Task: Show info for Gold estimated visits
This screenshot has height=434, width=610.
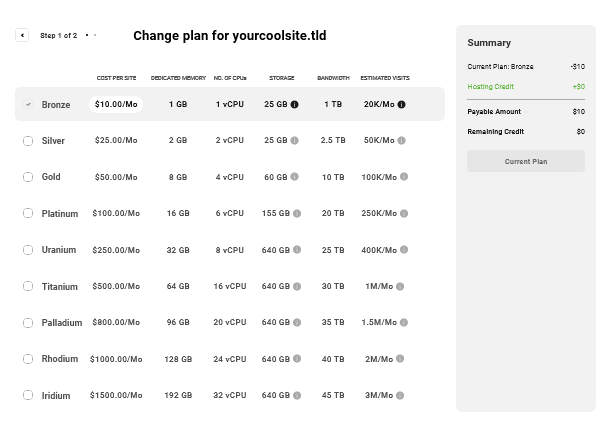Action: [x=404, y=177]
